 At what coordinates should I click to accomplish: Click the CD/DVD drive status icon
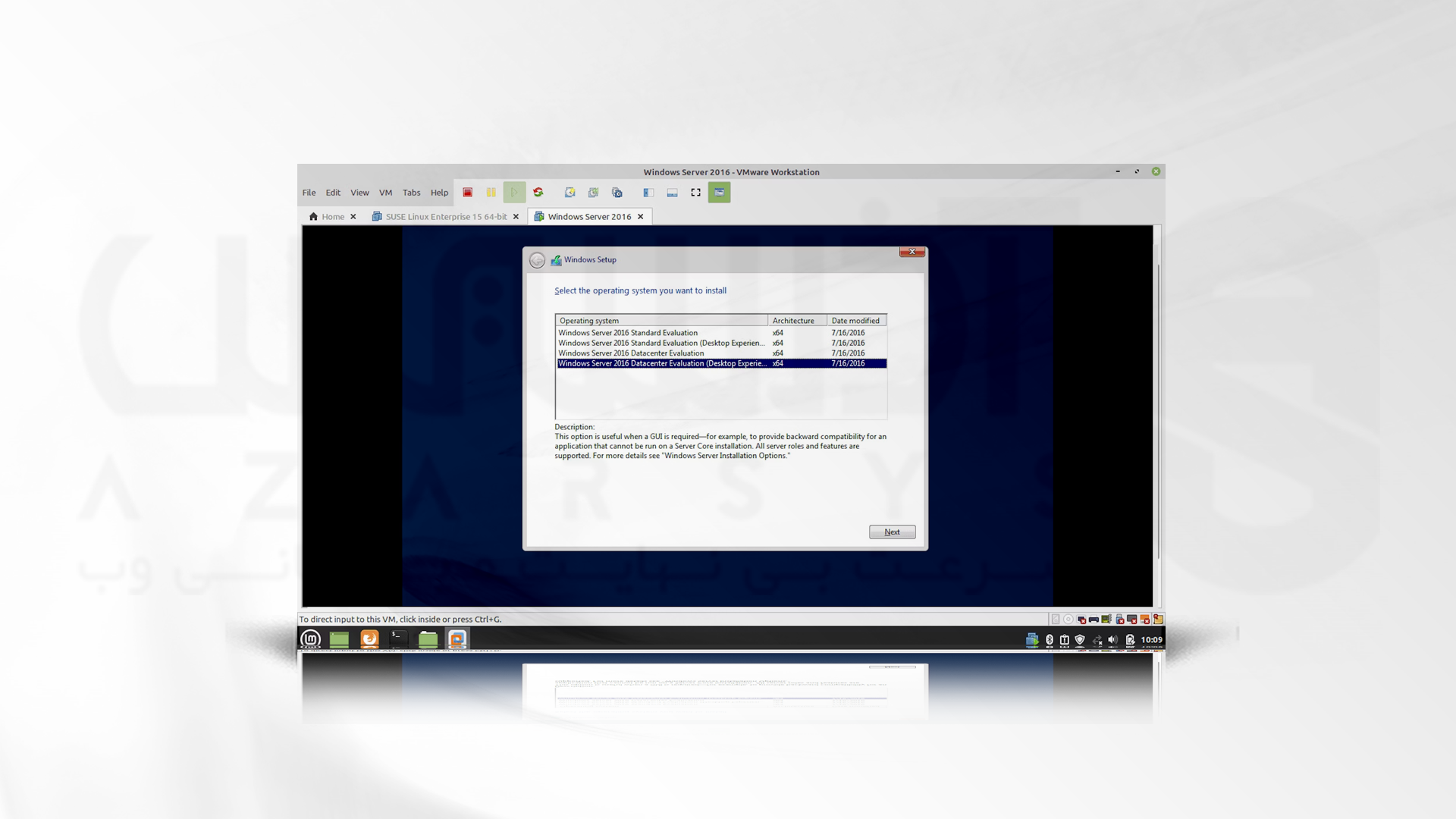pyautogui.click(x=1068, y=619)
